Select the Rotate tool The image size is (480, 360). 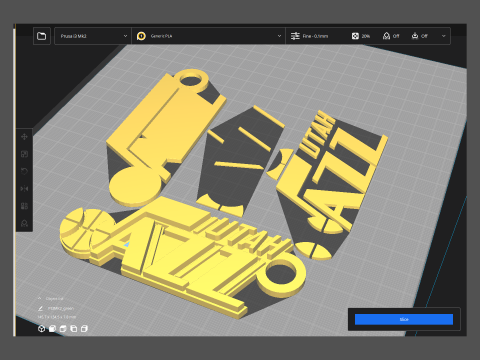[24, 171]
